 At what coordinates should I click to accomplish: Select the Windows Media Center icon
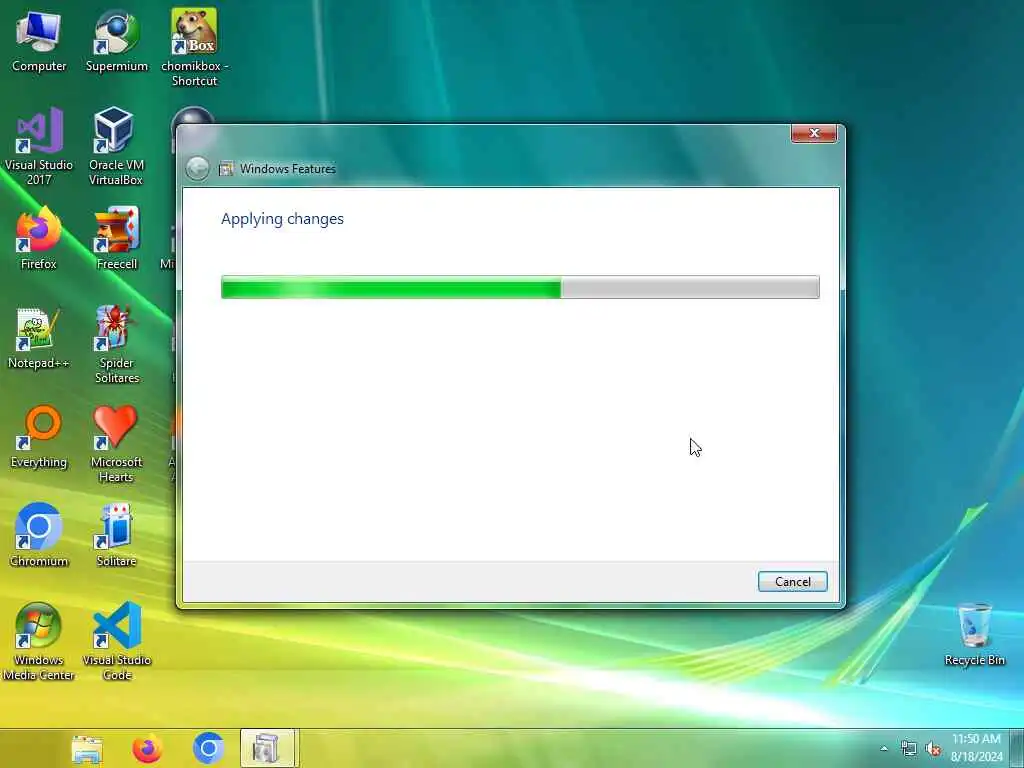click(x=39, y=641)
